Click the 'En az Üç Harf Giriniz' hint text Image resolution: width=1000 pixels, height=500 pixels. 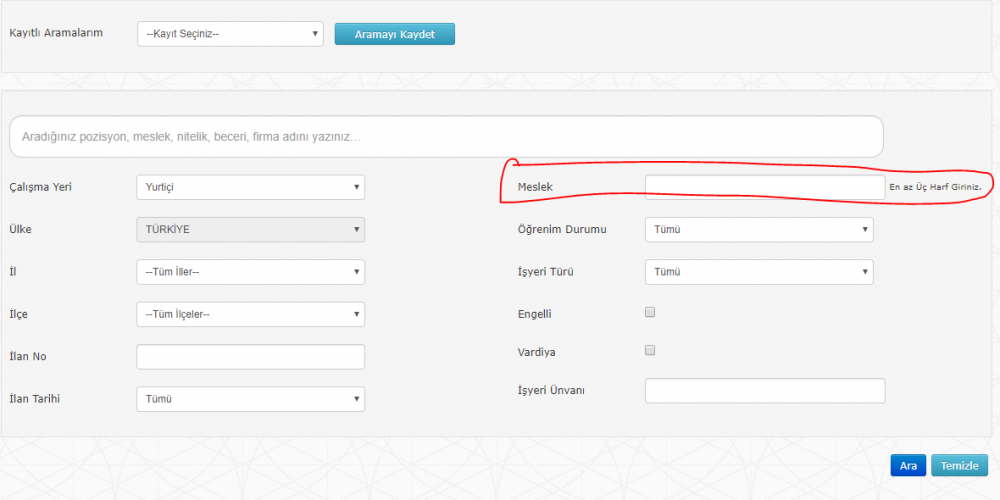point(940,188)
